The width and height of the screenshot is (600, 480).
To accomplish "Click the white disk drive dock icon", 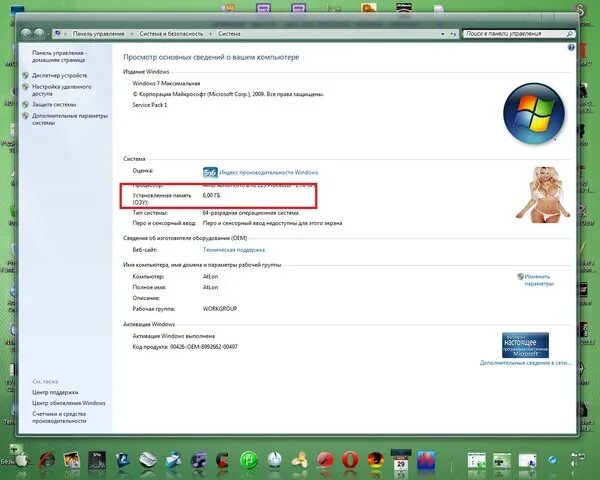I will click(148, 460).
